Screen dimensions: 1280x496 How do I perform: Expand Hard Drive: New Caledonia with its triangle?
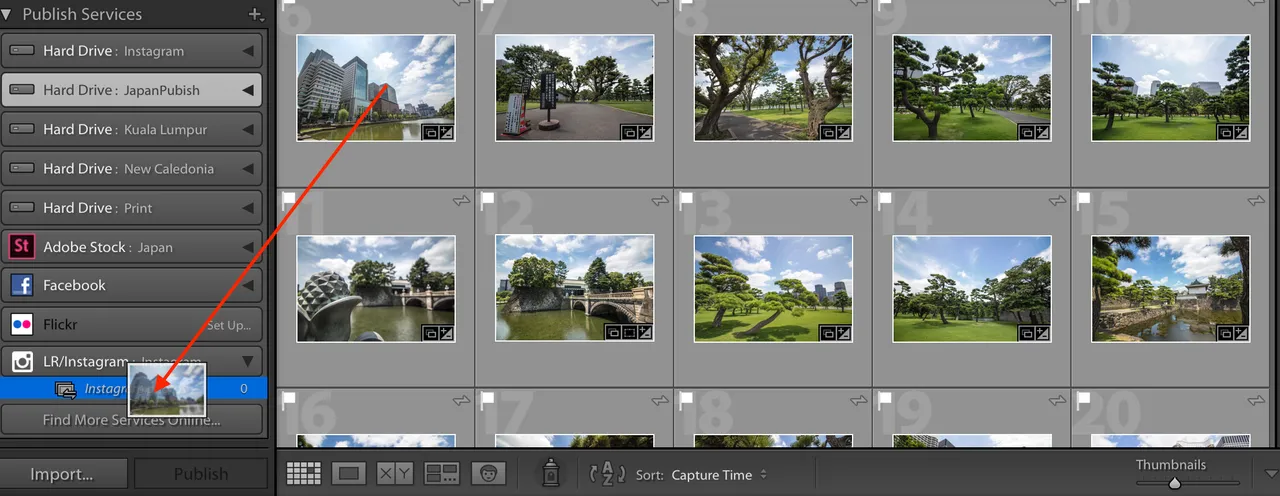(x=248, y=169)
